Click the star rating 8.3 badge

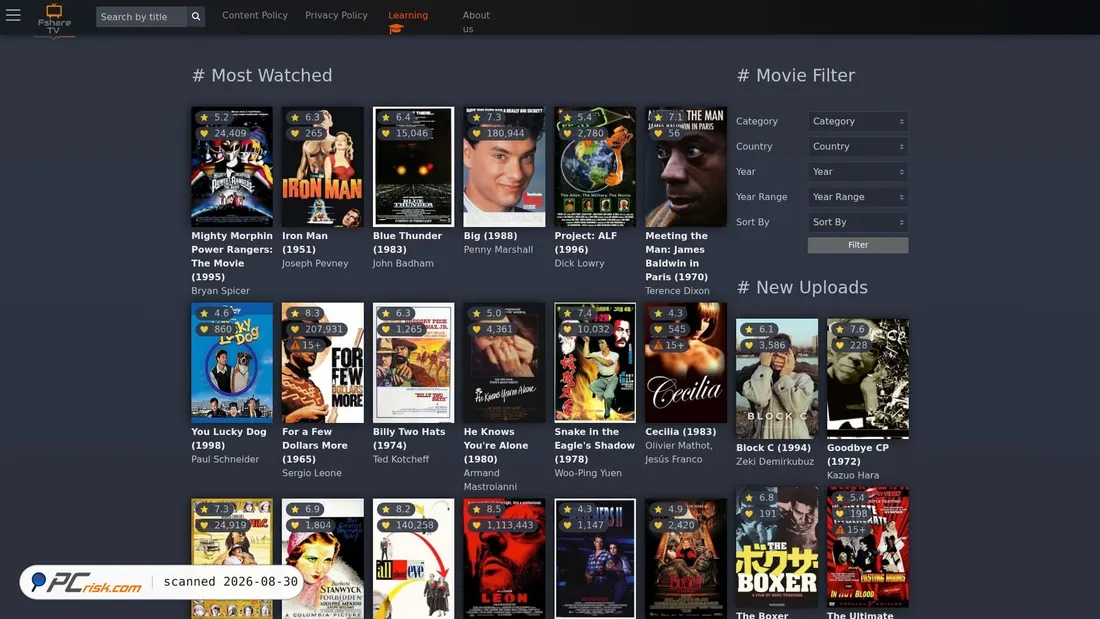(x=306, y=313)
